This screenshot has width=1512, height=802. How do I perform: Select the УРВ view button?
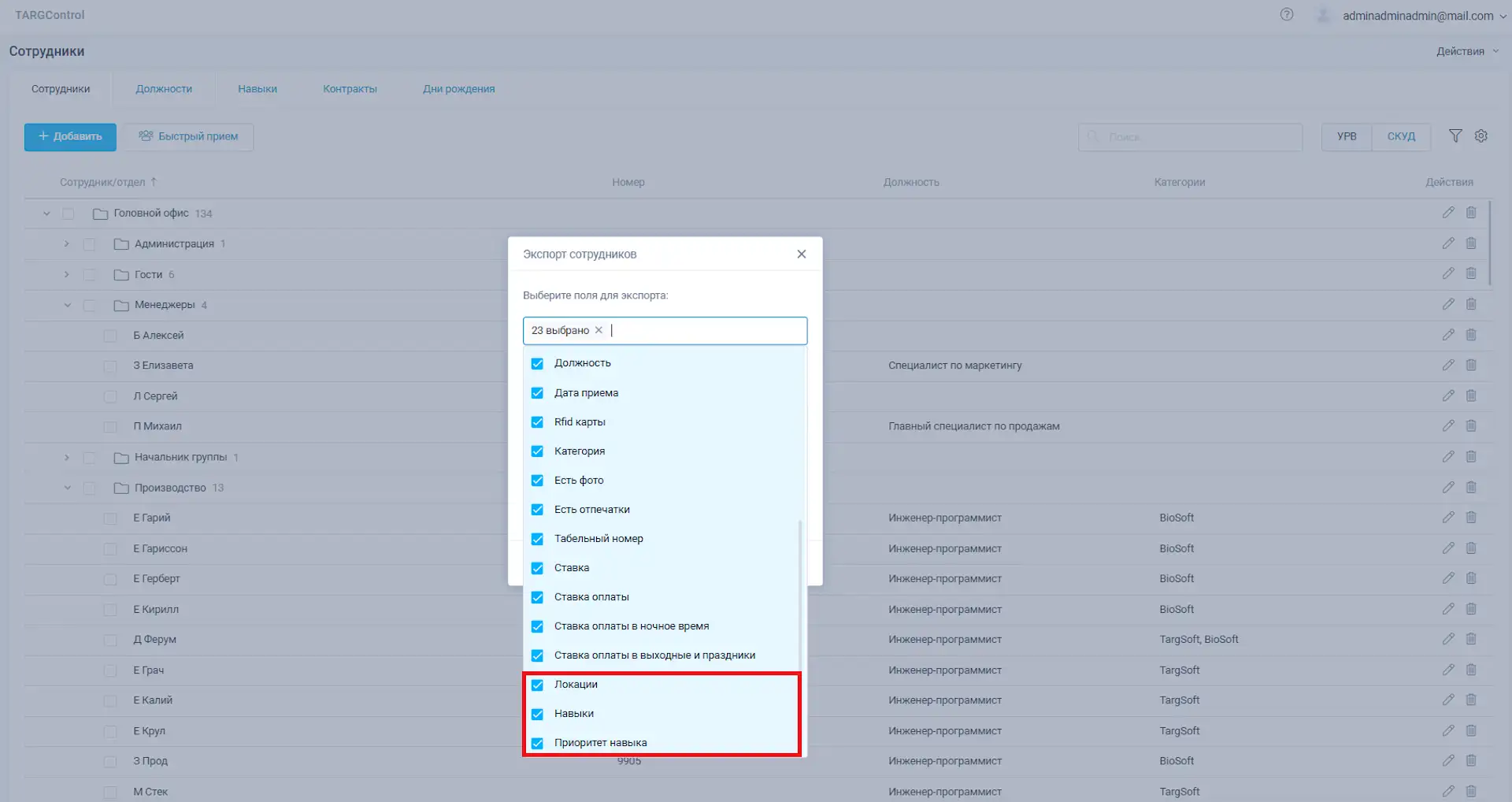point(1347,136)
